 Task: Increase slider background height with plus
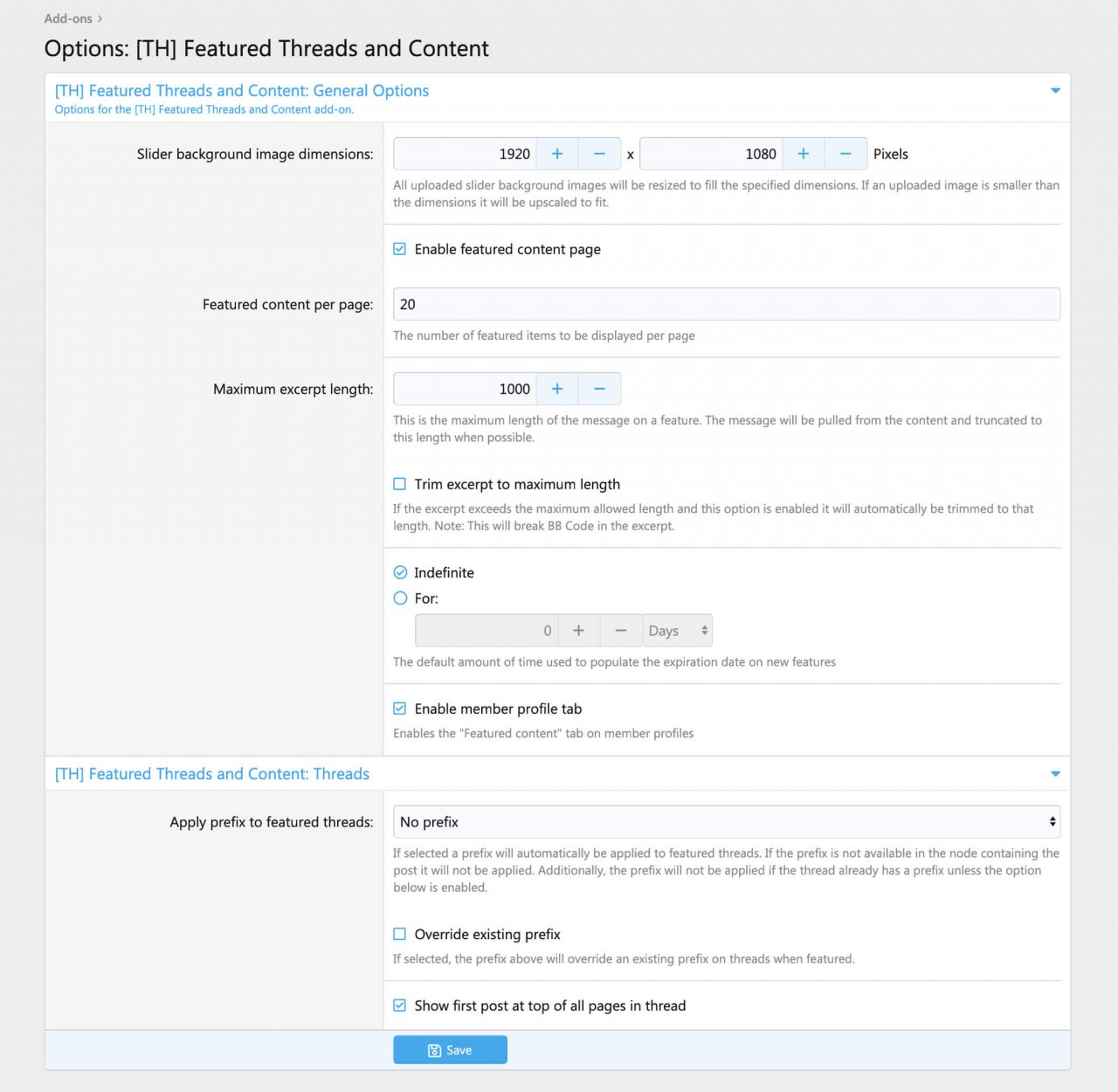(x=804, y=154)
